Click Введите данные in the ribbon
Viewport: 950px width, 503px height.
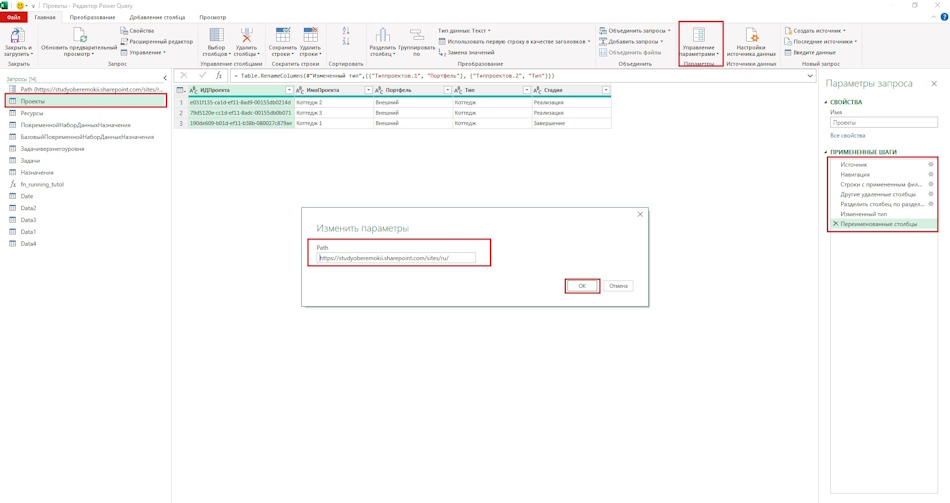click(810, 53)
